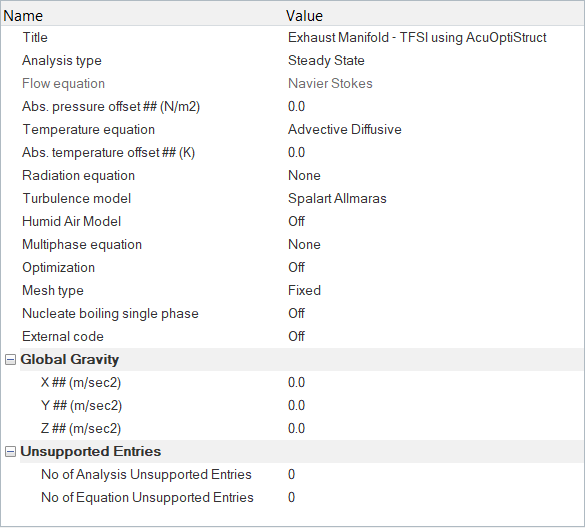Open the Advective Diffusive value
The width and height of the screenshot is (585, 528).
pos(345,129)
